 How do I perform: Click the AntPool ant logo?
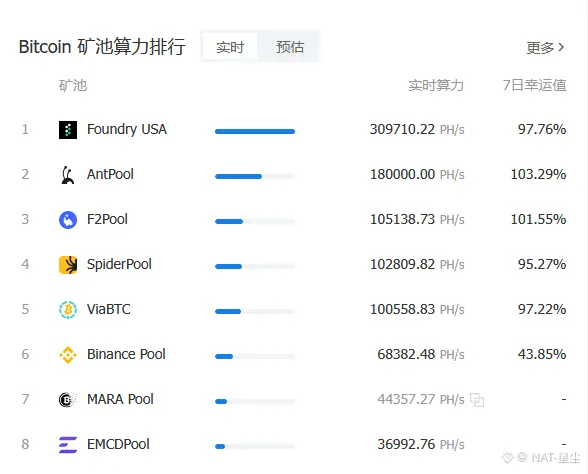tap(68, 175)
